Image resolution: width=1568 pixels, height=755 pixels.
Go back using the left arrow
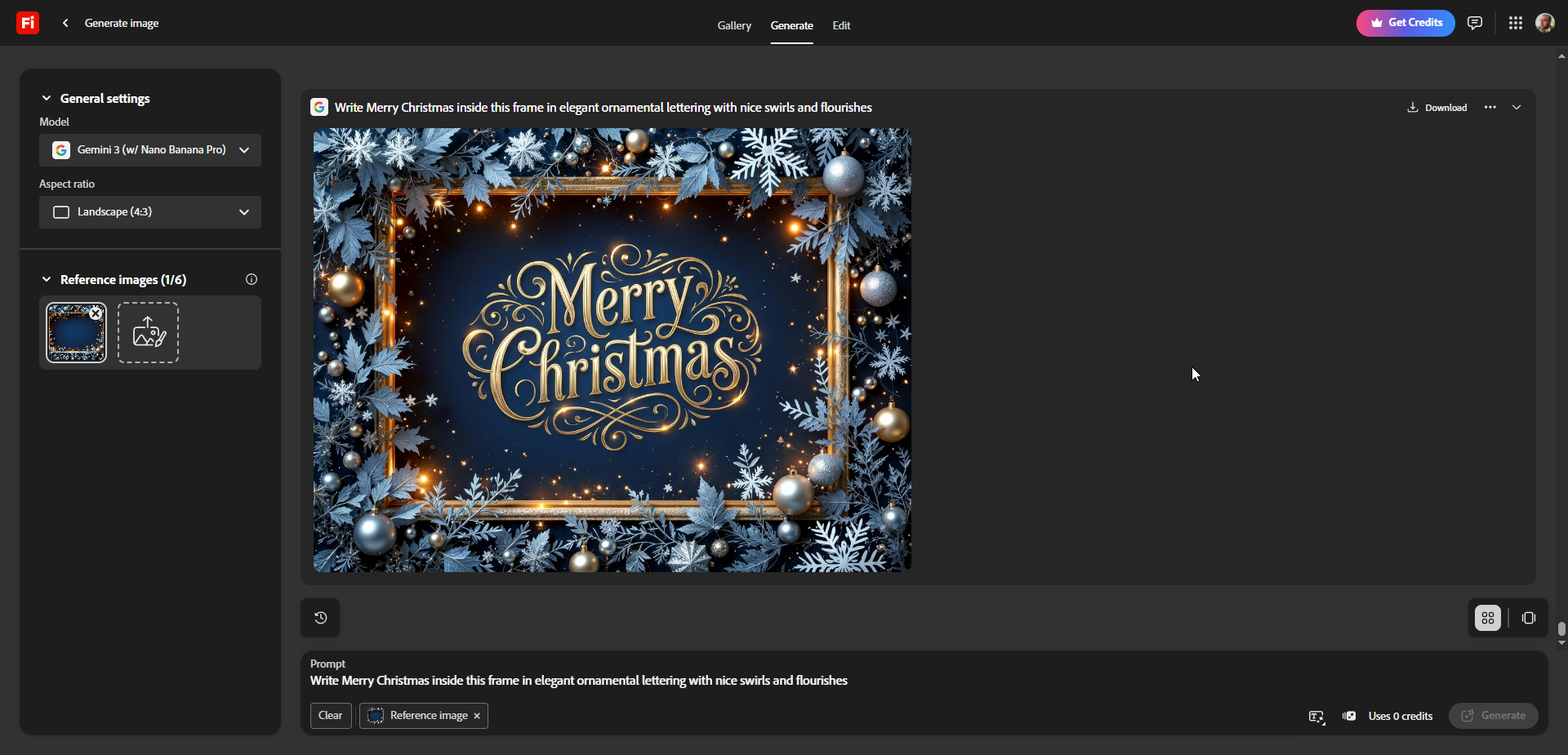65,23
